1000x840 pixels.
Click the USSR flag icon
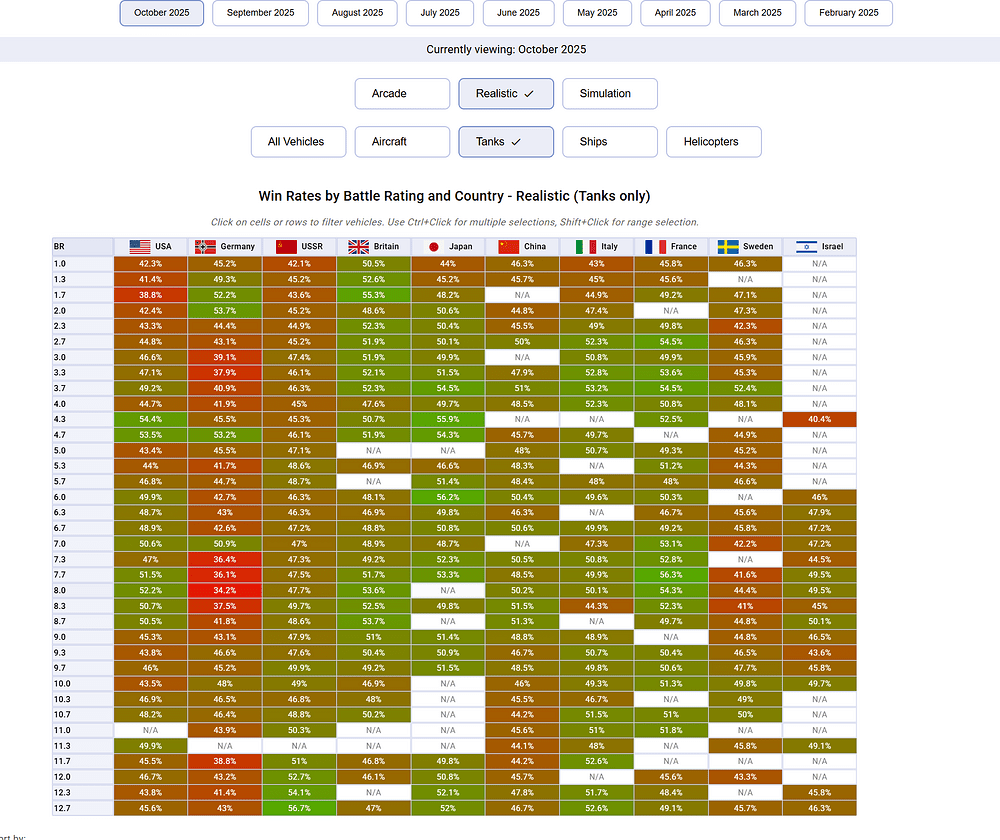[287, 247]
